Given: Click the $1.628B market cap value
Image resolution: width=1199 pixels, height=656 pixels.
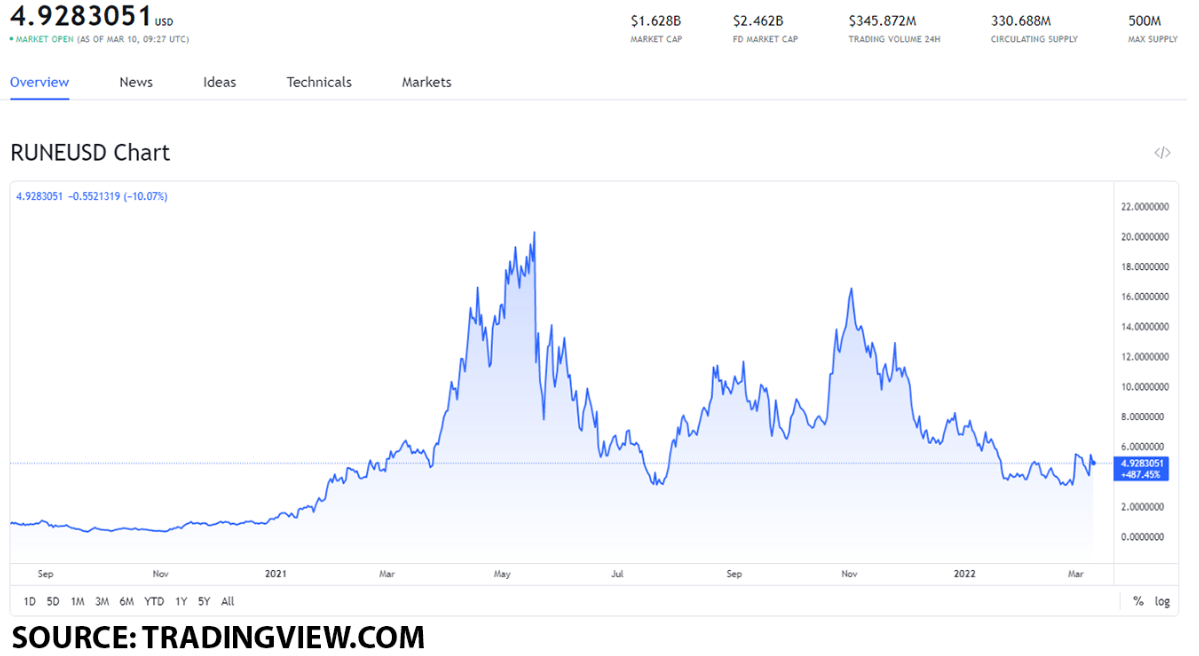Looking at the screenshot, I should pos(656,21).
